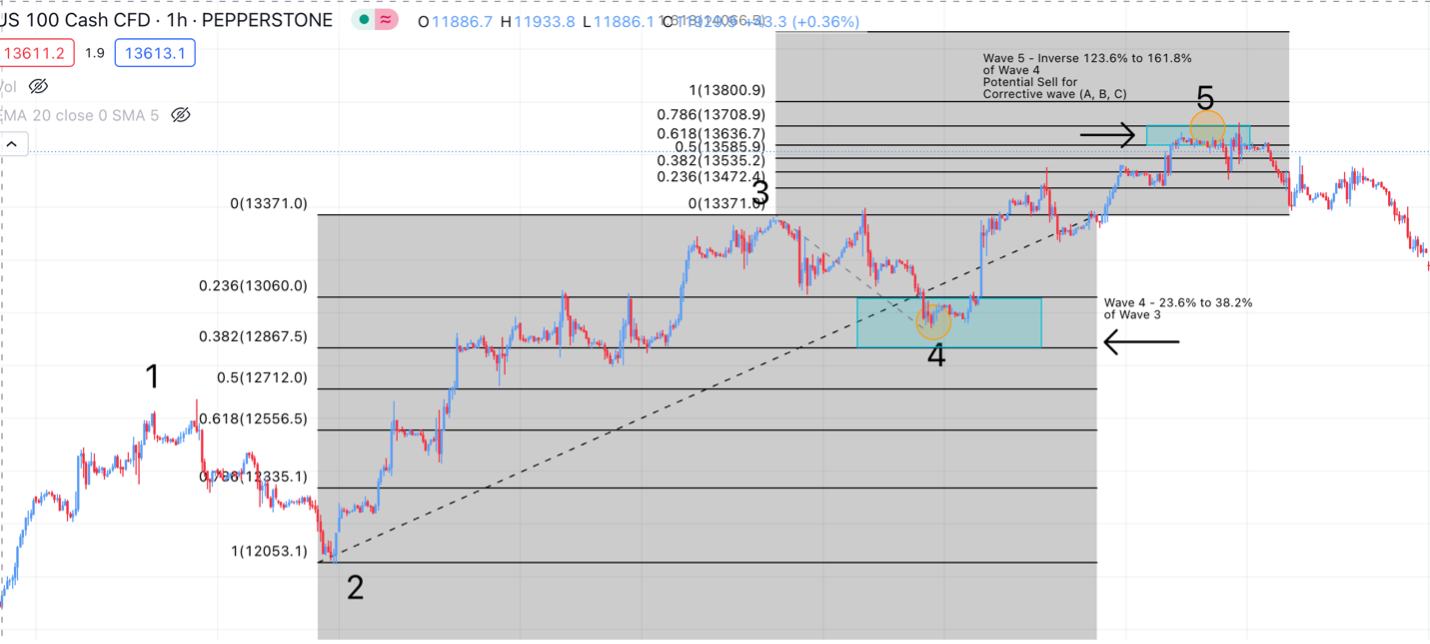Select the Vol indicator label
This screenshot has width=1430, height=644.
[8, 86]
